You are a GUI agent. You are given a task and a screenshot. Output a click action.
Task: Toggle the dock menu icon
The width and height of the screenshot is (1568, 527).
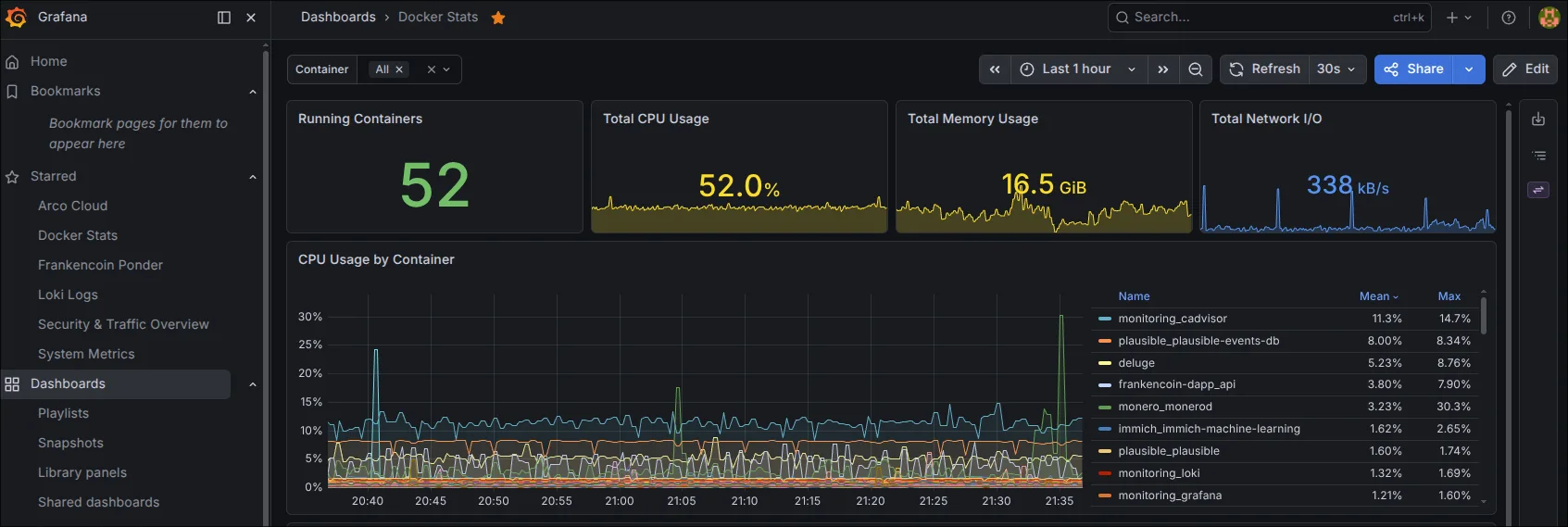[x=223, y=18]
